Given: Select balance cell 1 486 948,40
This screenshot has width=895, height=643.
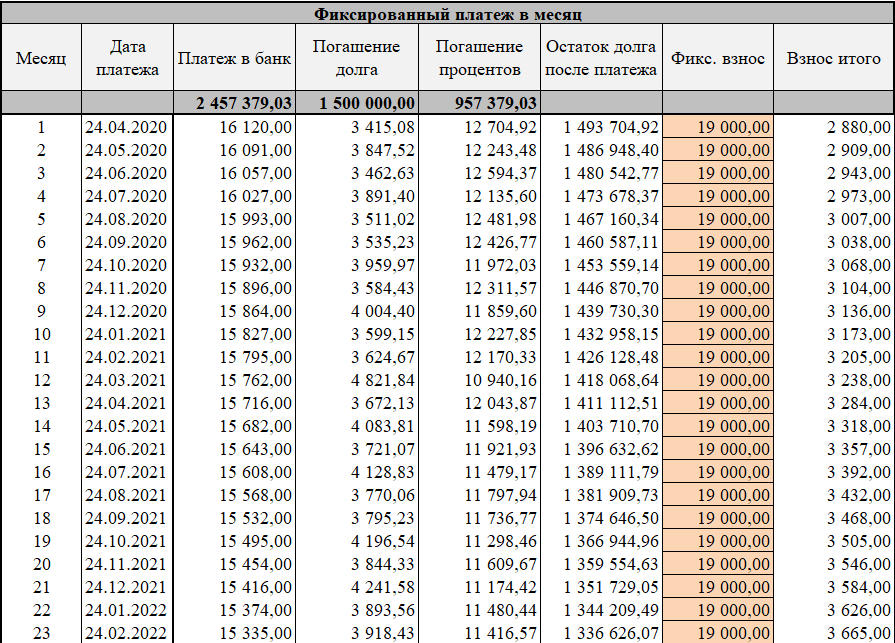Looking at the screenshot, I should click(601, 150).
